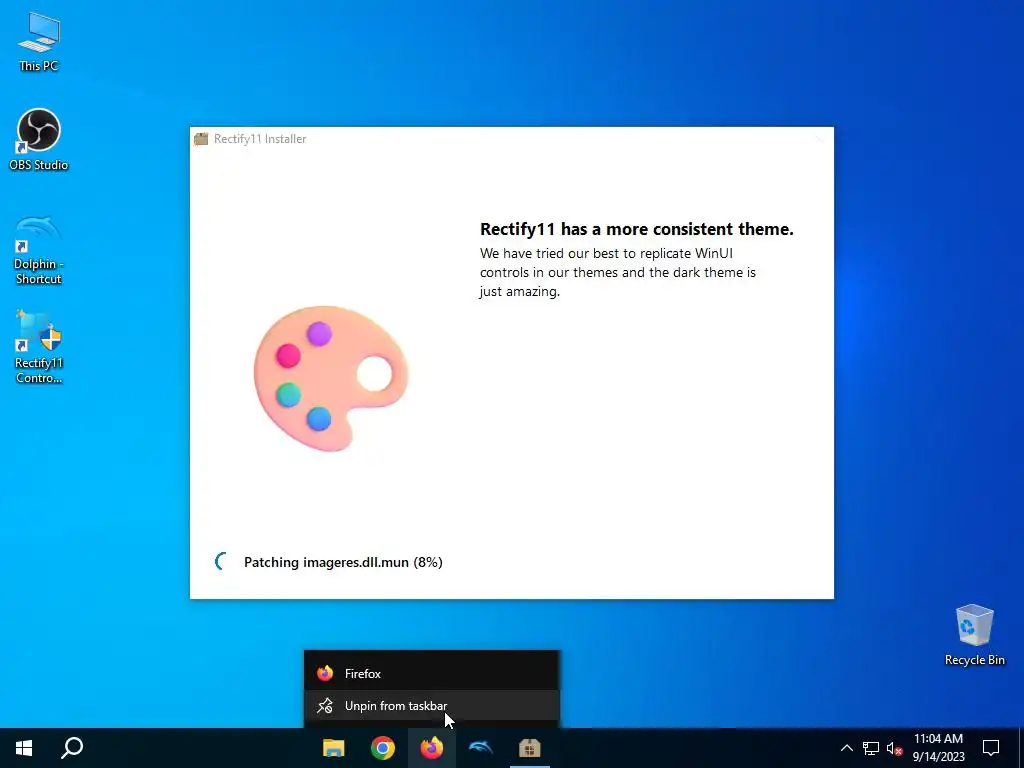Open the notification center icon
The image size is (1024, 768).
pos(991,748)
